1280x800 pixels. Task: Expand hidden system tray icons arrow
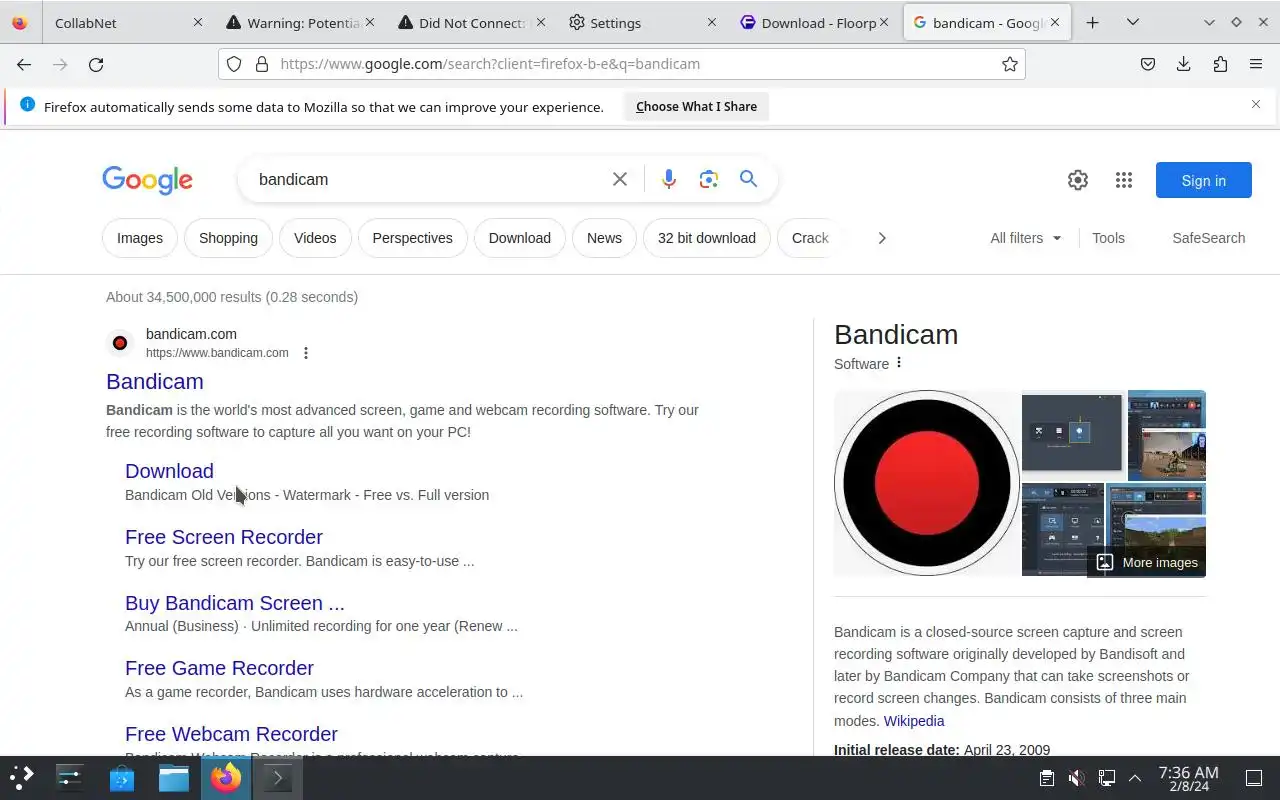[x=1135, y=778]
